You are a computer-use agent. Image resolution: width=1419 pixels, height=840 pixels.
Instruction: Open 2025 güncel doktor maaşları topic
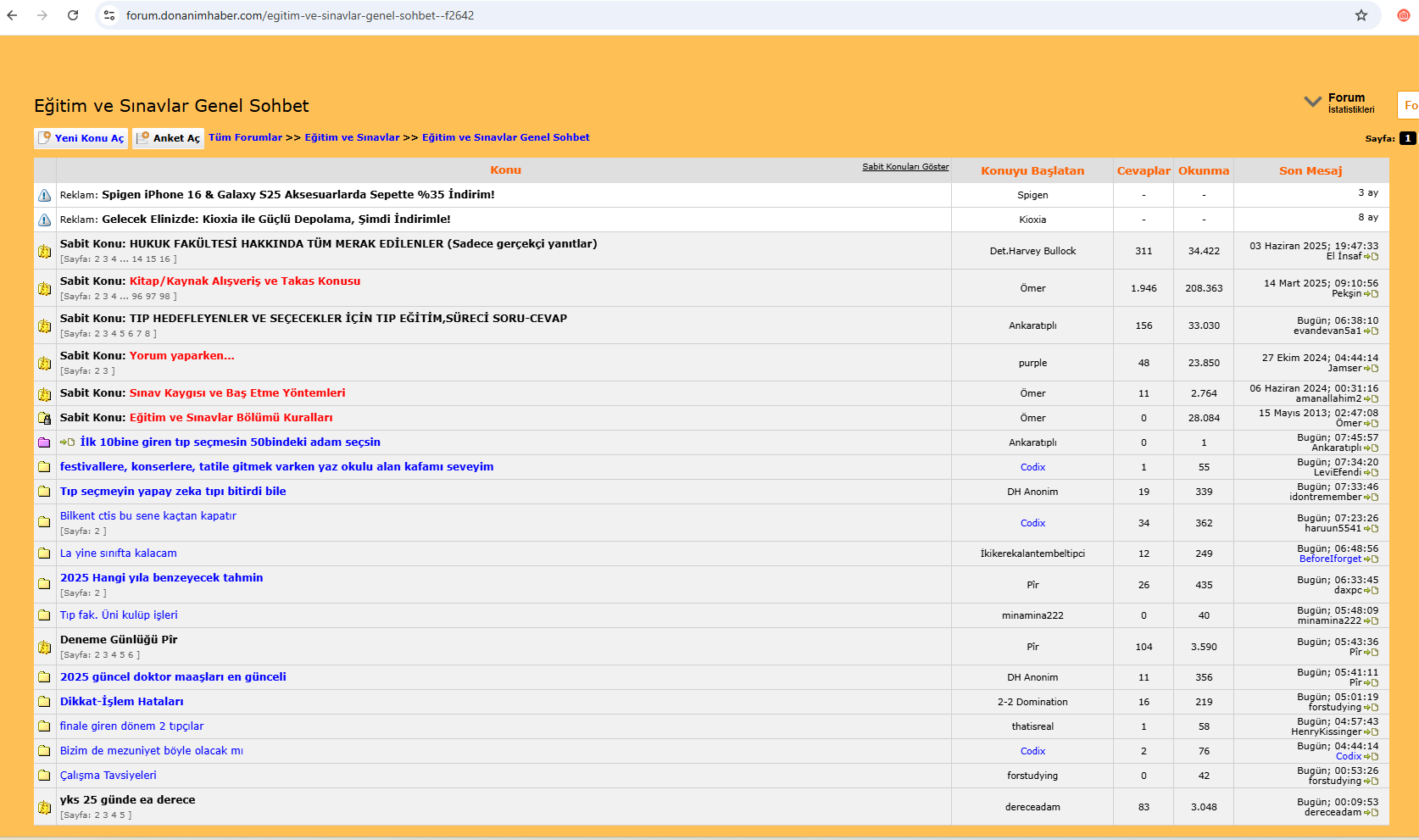tap(173, 676)
